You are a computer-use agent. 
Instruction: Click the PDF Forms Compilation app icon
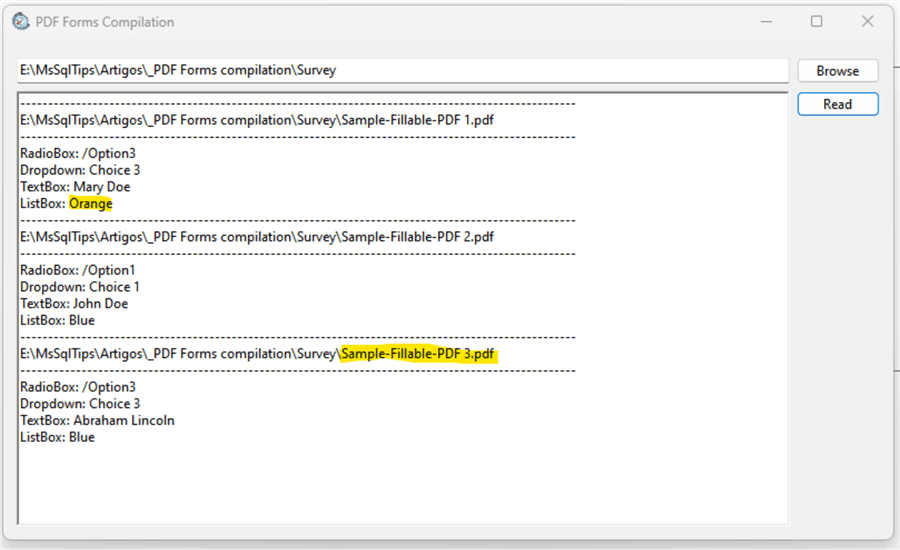click(21, 22)
